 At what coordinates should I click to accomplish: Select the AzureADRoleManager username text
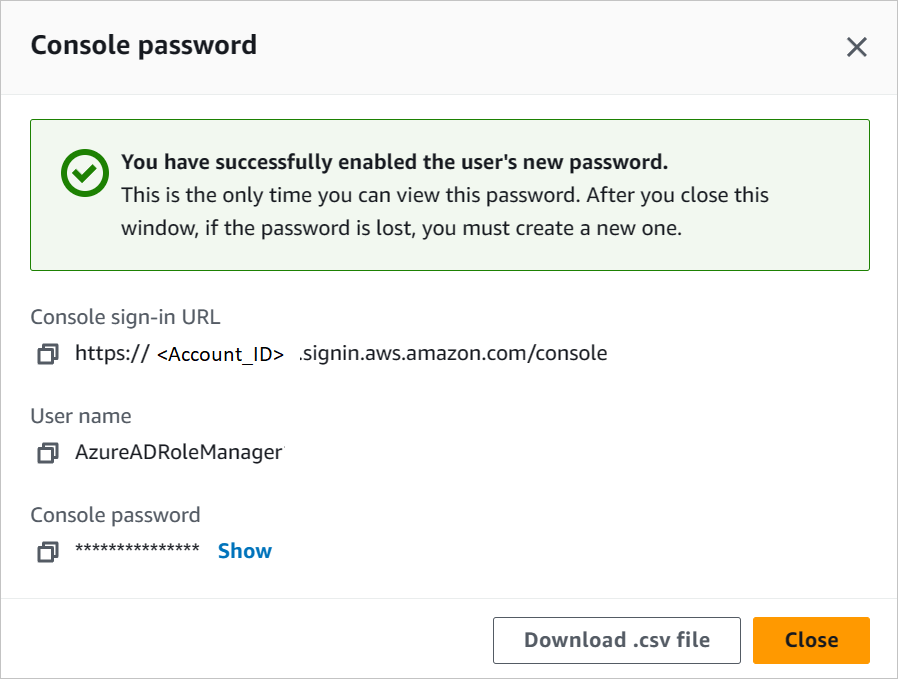tap(178, 452)
